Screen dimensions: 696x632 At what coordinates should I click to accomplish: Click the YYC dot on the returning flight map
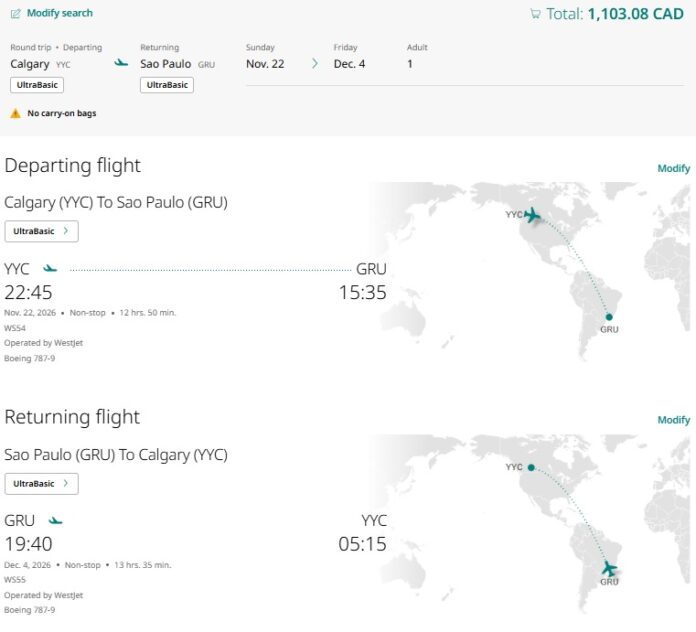(x=531, y=466)
